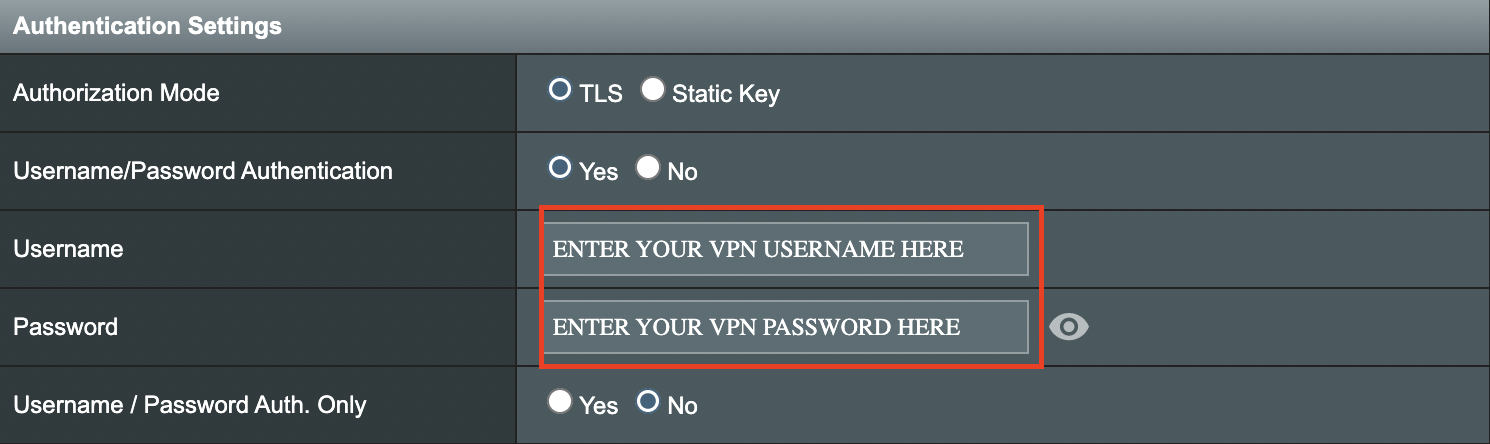Focus the VPN username input field
Image resolution: width=1490 pixels, height=444 pixels.
(x=785, y=249)
